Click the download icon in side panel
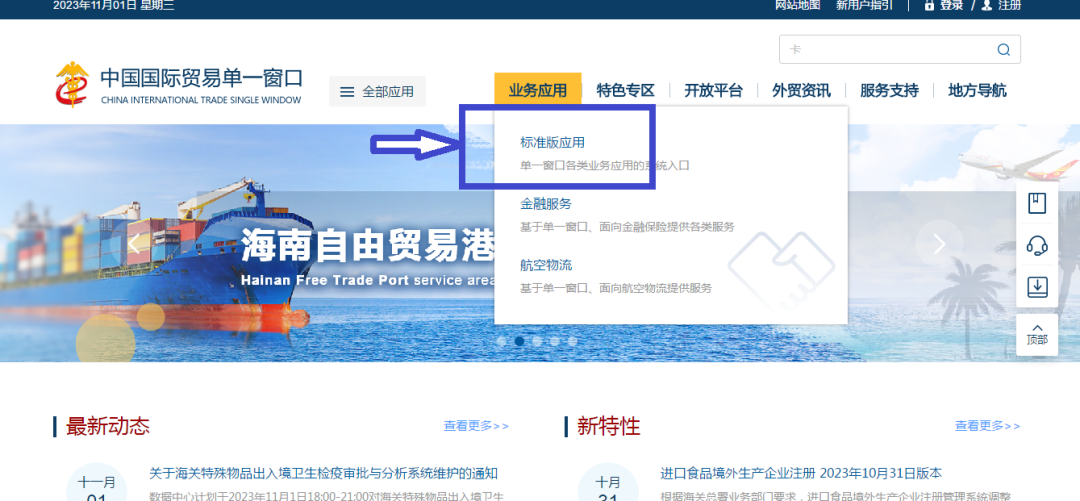This screenshot has height=501, width=1080. tap(1037, 287)
